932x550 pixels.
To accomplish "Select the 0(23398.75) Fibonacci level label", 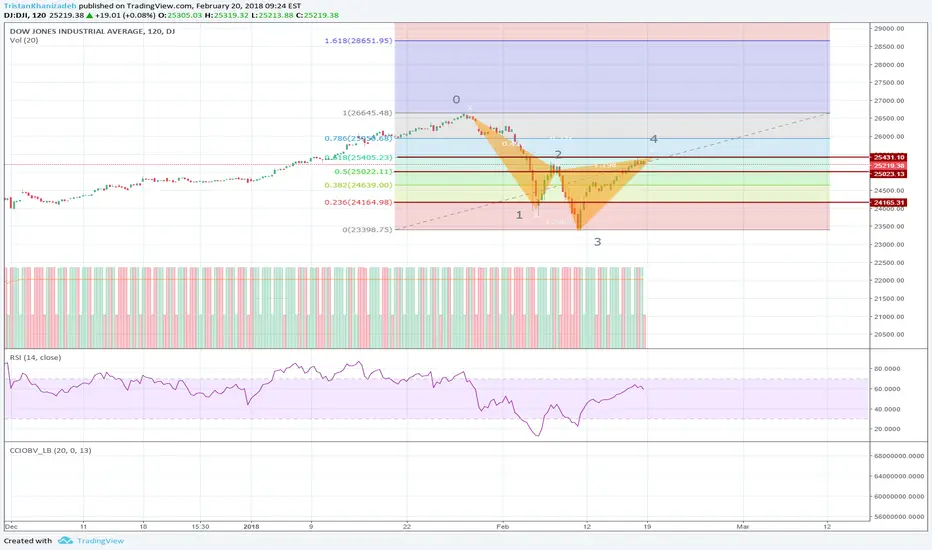I will coord(367,229).
